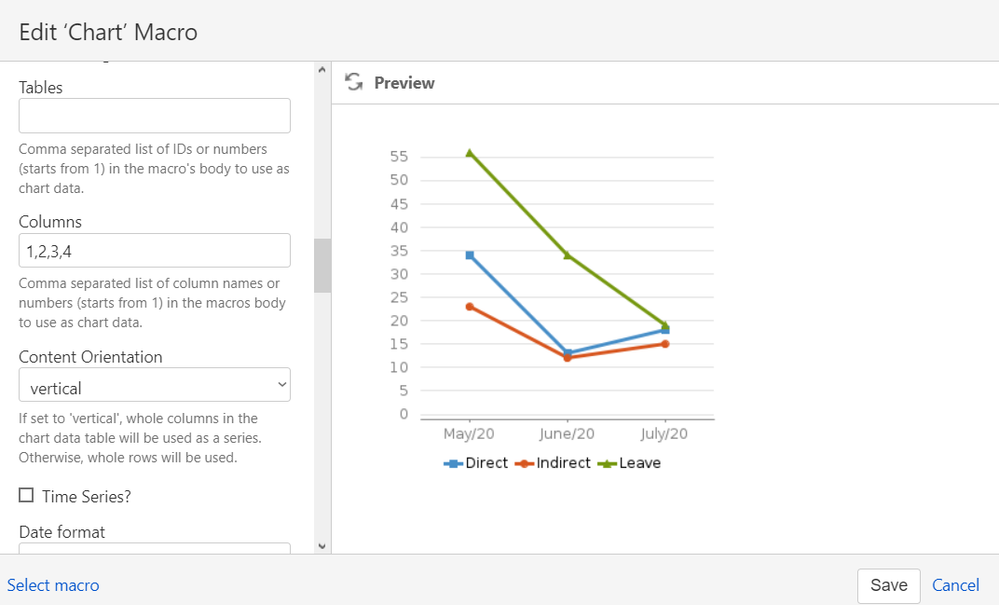Open the Select macro link
The image size is (999, 605).
[x=53, y=585]
